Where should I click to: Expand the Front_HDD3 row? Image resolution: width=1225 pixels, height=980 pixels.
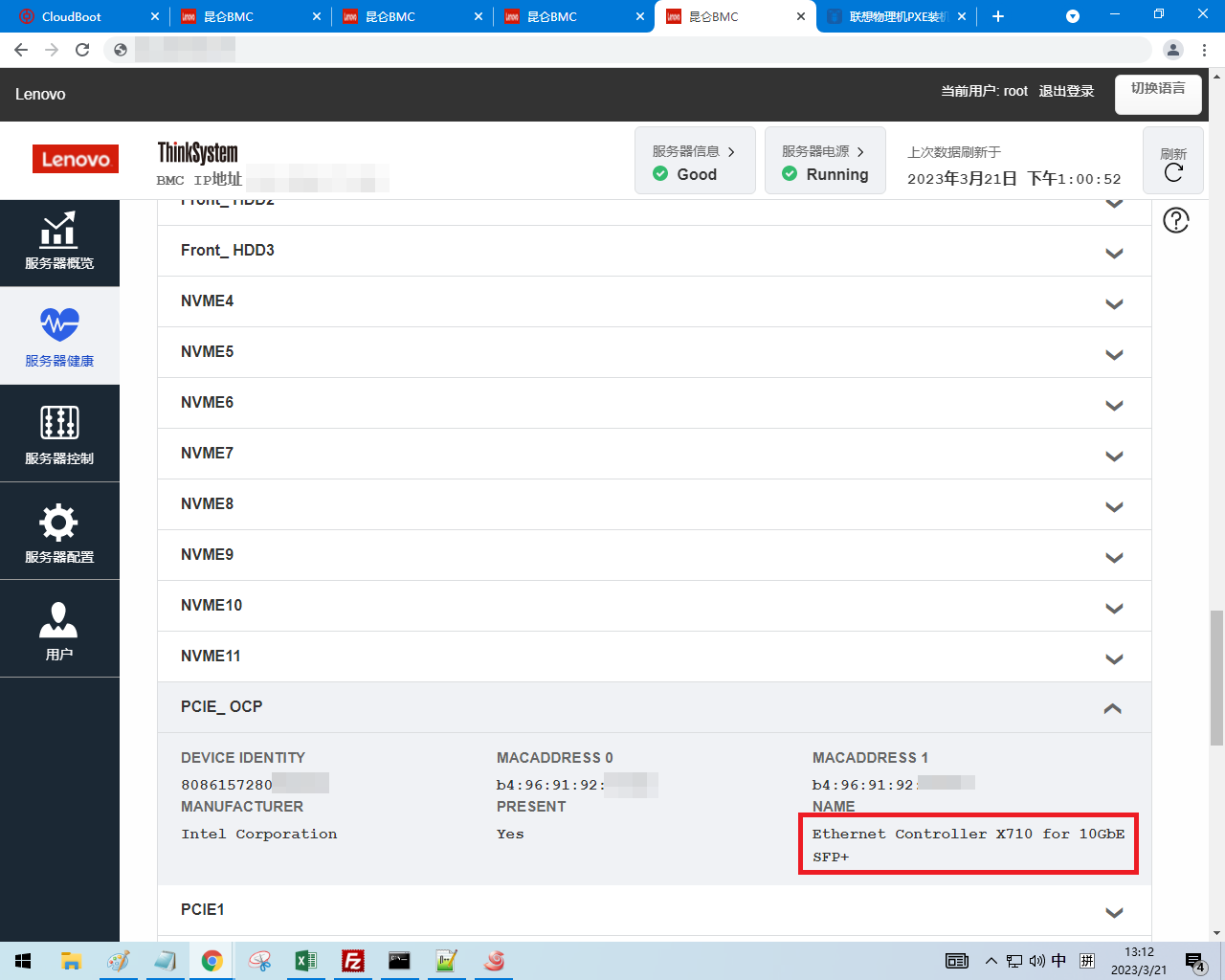click(1113, 253)
